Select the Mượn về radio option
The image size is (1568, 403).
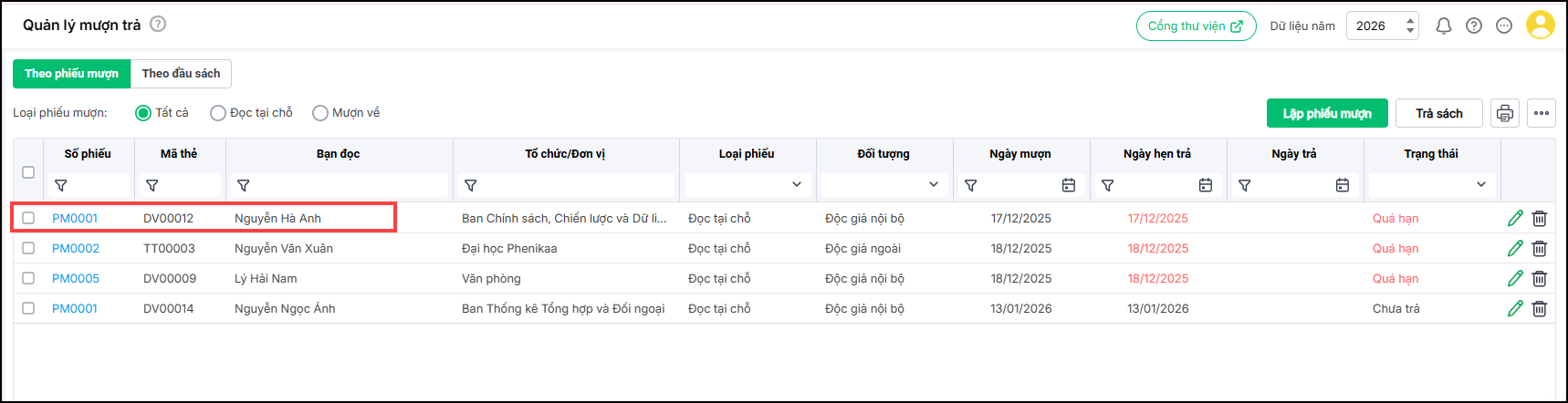320,113
